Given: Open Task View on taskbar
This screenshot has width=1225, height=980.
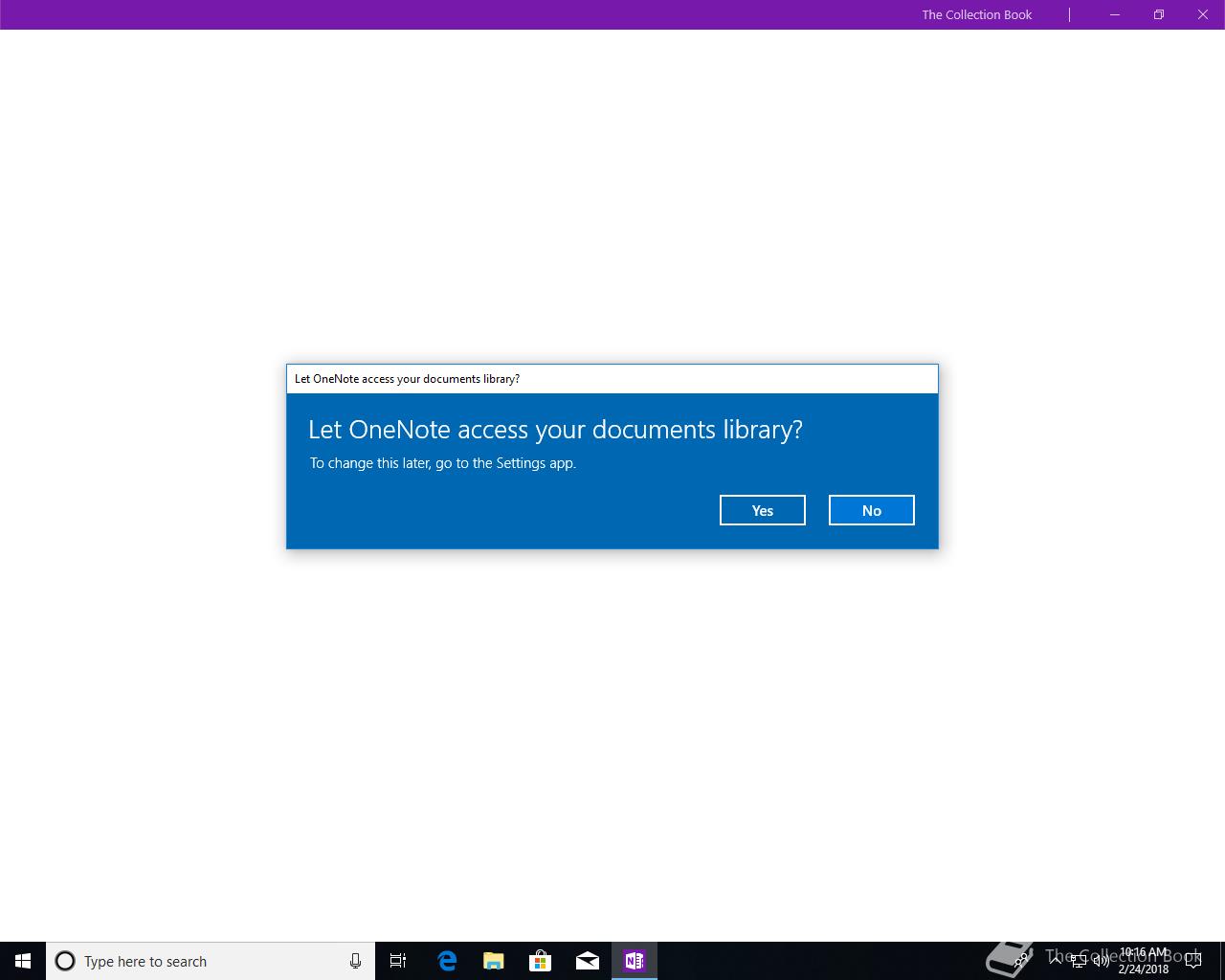Looking at the screenshot, I should point(398,961).
